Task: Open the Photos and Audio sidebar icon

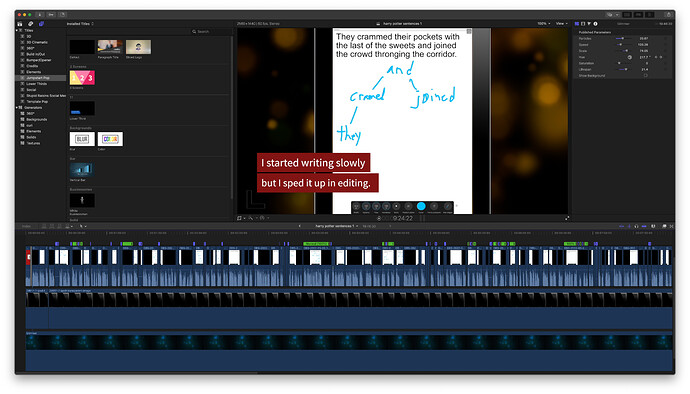Action: (30, 24)
